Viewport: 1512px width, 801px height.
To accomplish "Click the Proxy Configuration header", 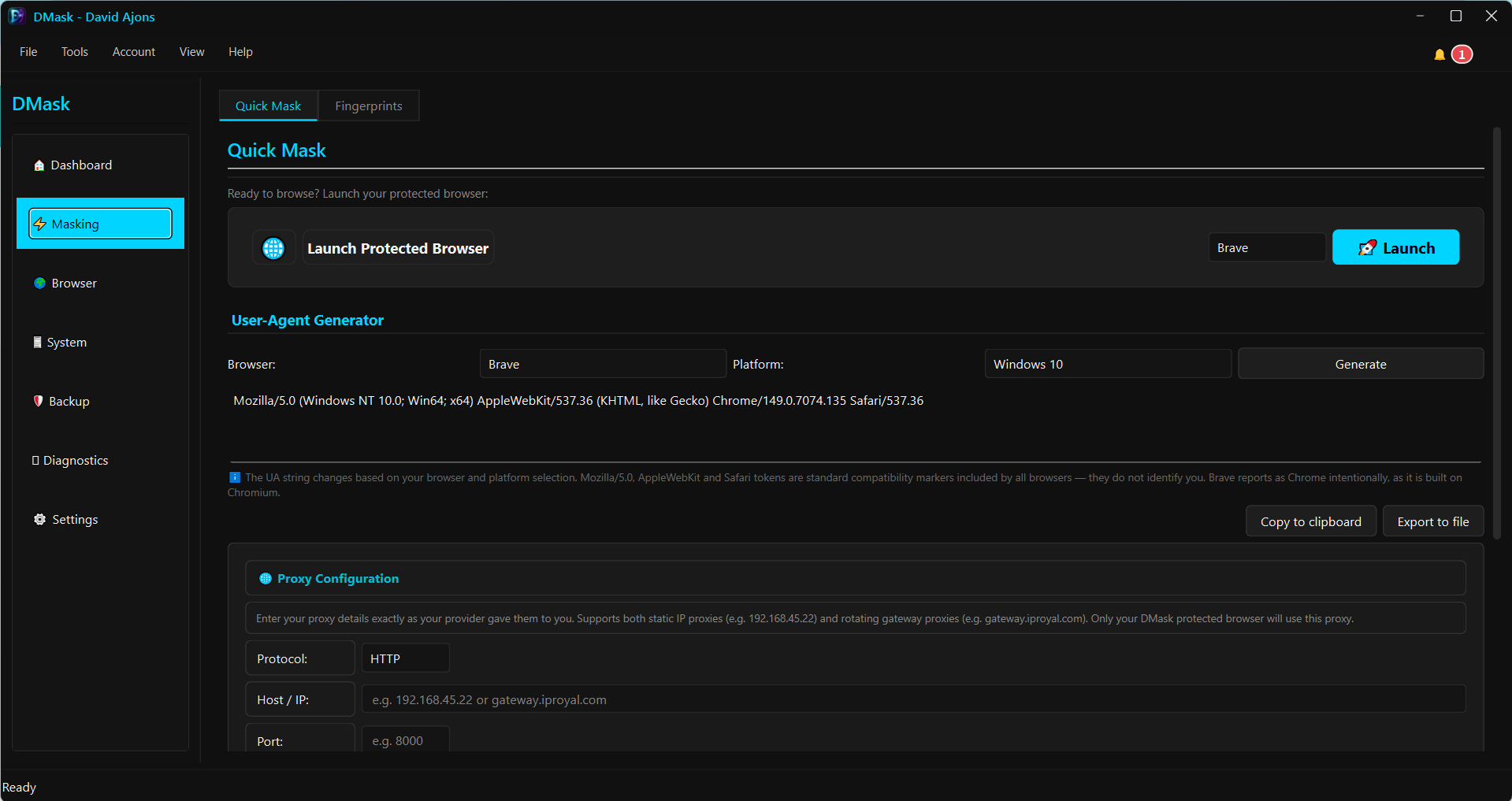I will coord(856,578).
